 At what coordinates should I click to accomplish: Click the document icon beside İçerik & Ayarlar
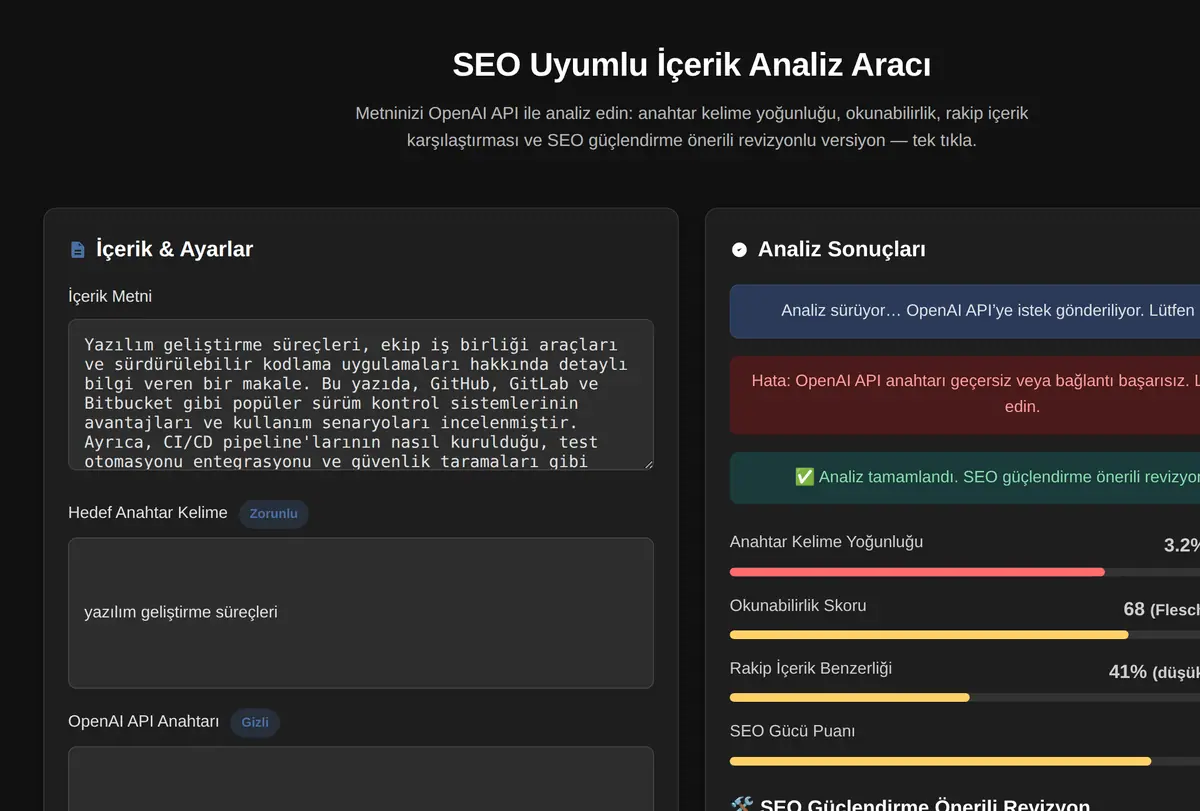point(77,249)
